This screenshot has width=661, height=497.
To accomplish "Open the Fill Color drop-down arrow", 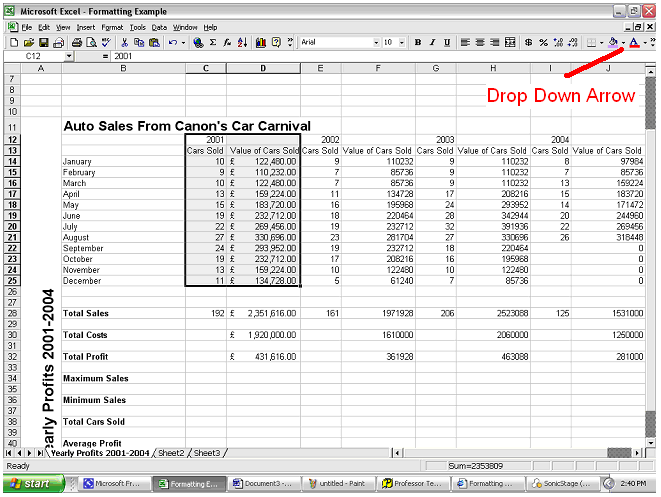I will [624, 43].
